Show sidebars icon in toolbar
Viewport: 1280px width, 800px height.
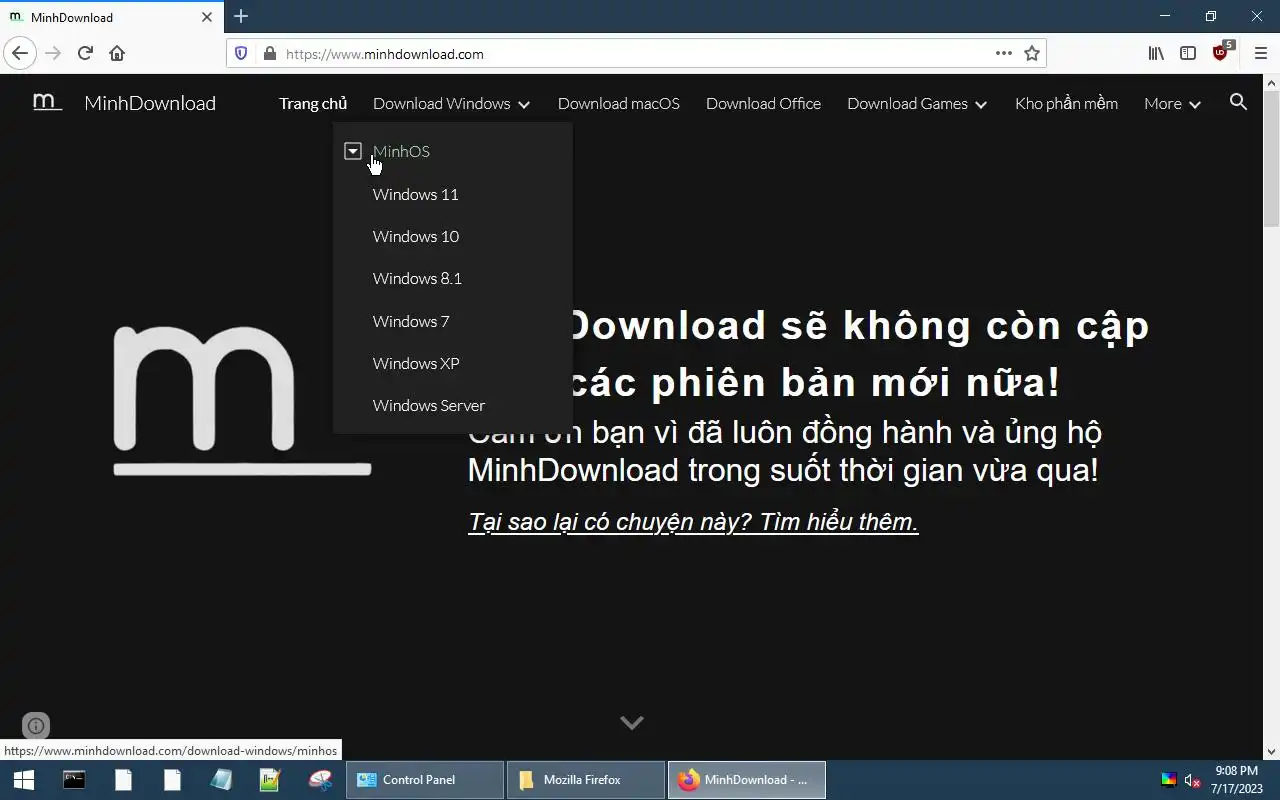click(1188, 53)
